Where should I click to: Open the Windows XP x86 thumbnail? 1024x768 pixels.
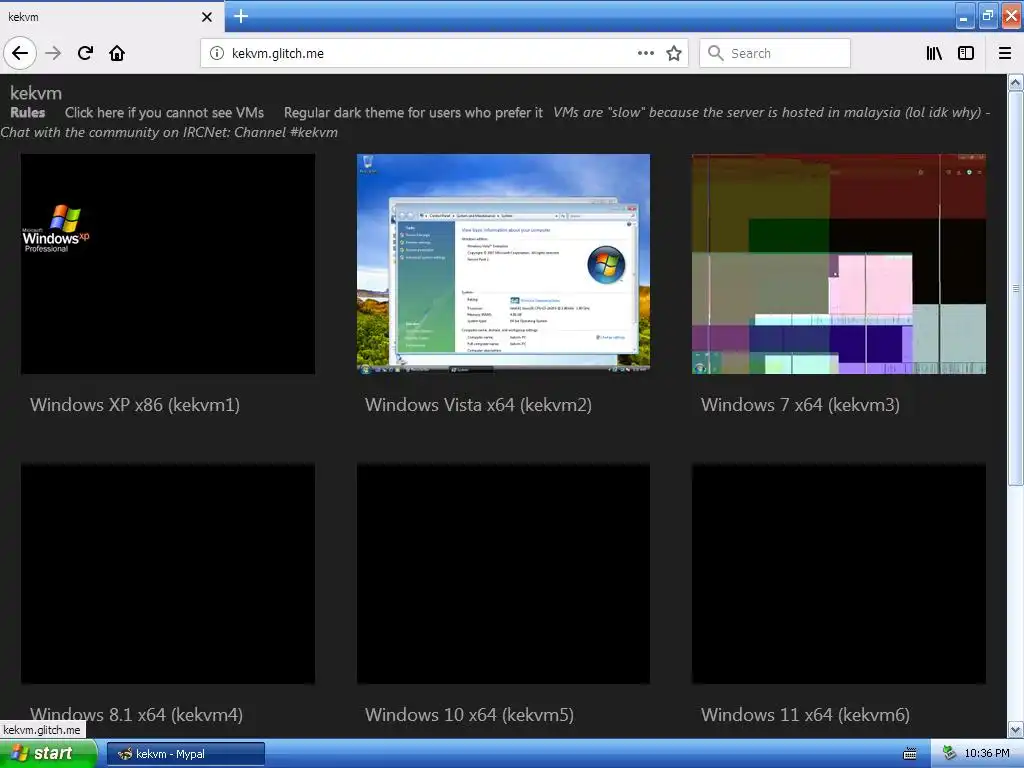(x=168, y=264)
